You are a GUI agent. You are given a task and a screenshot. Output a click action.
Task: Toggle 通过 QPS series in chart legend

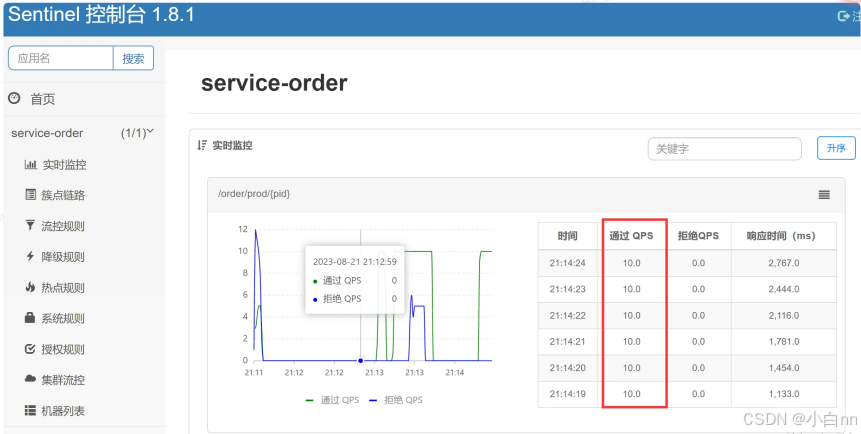332,400
